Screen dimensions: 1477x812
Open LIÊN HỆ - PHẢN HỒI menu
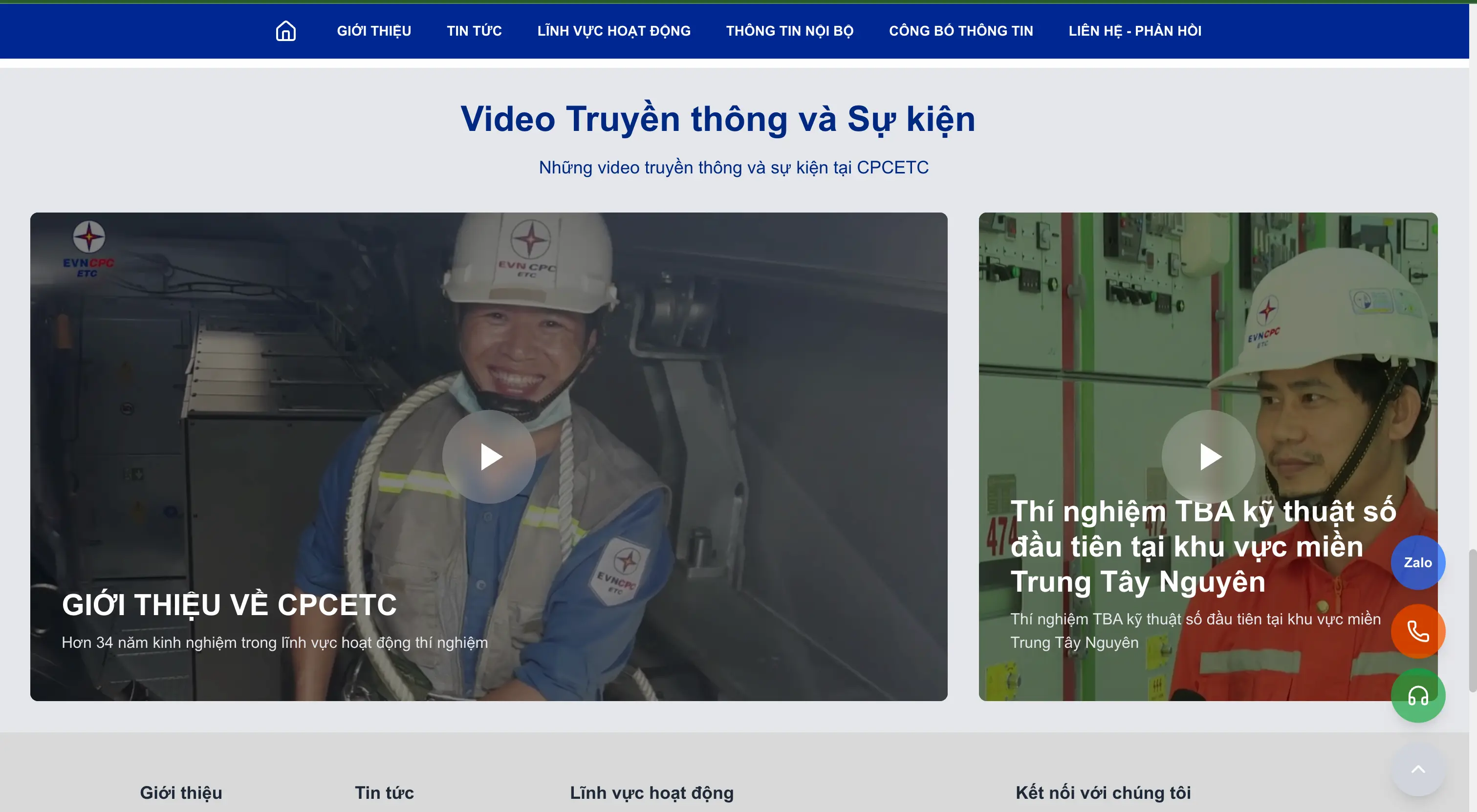tap(1135, 31)
